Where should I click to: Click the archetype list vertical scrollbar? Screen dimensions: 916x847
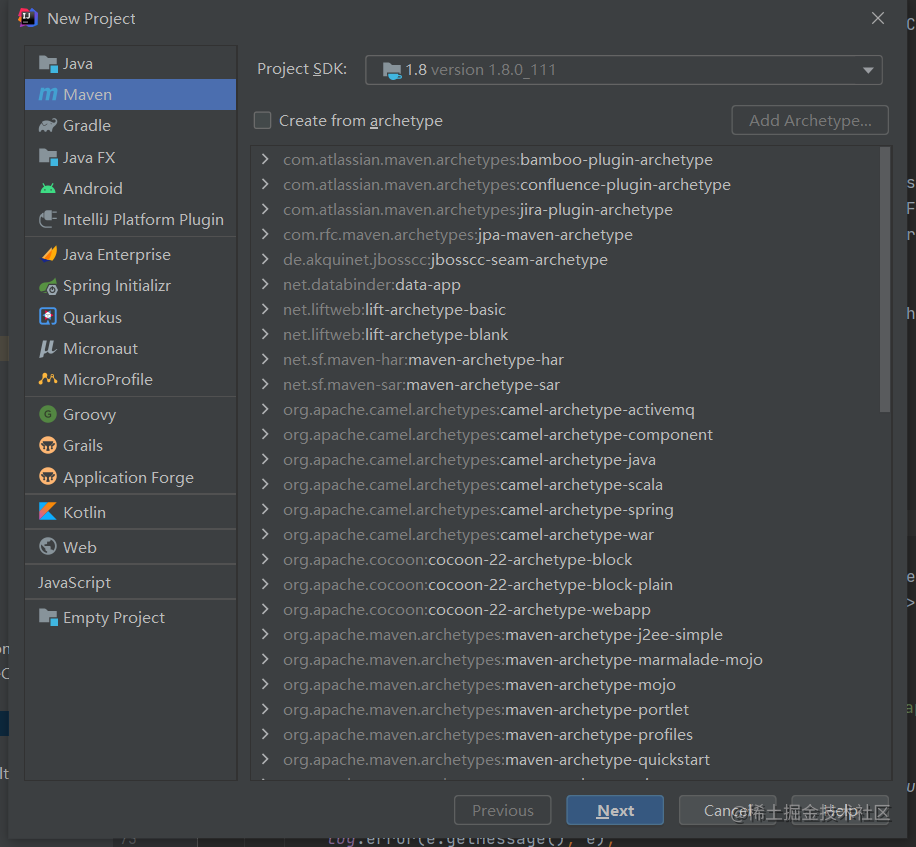[x=885, y=280]
